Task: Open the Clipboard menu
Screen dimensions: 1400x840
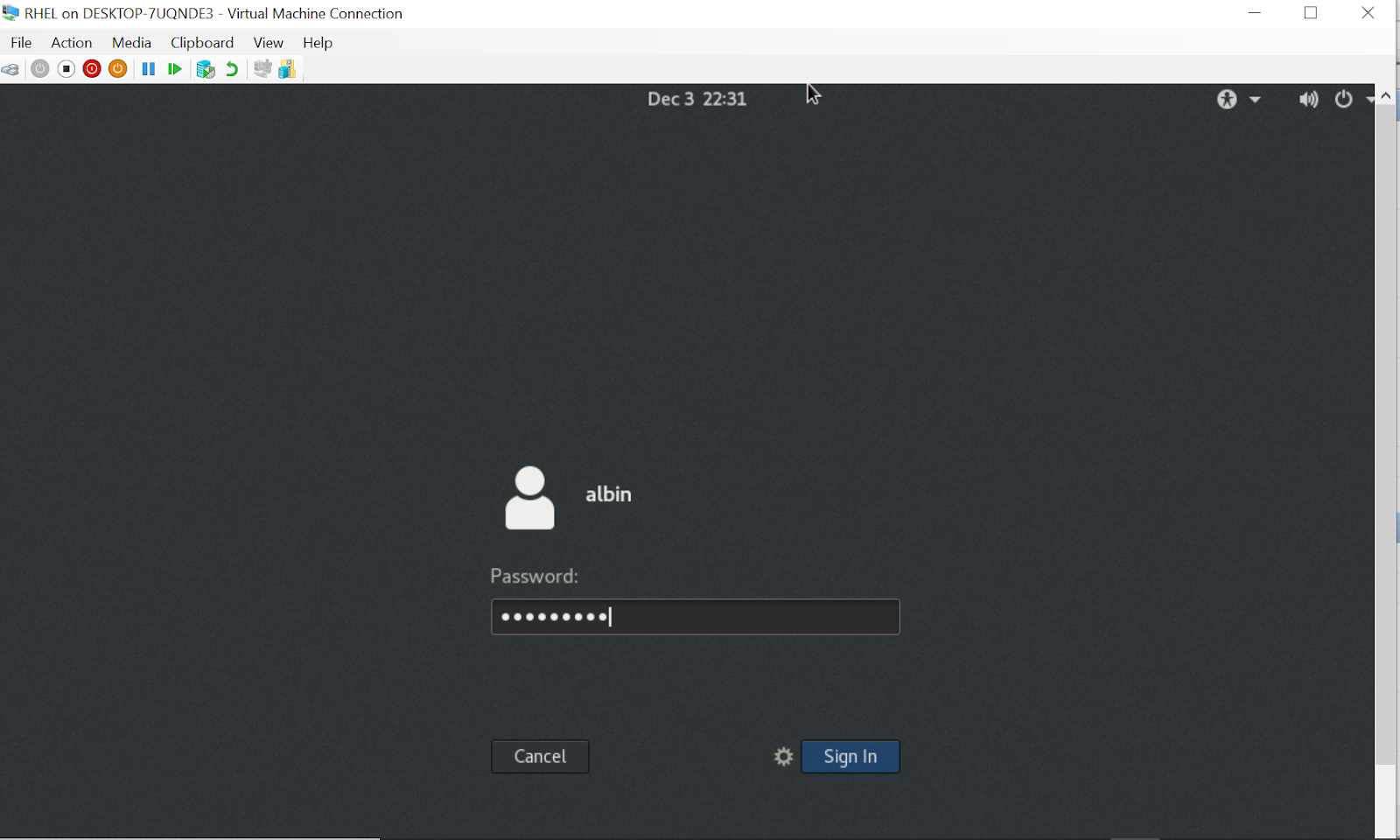Action: [x=202, y=43]
